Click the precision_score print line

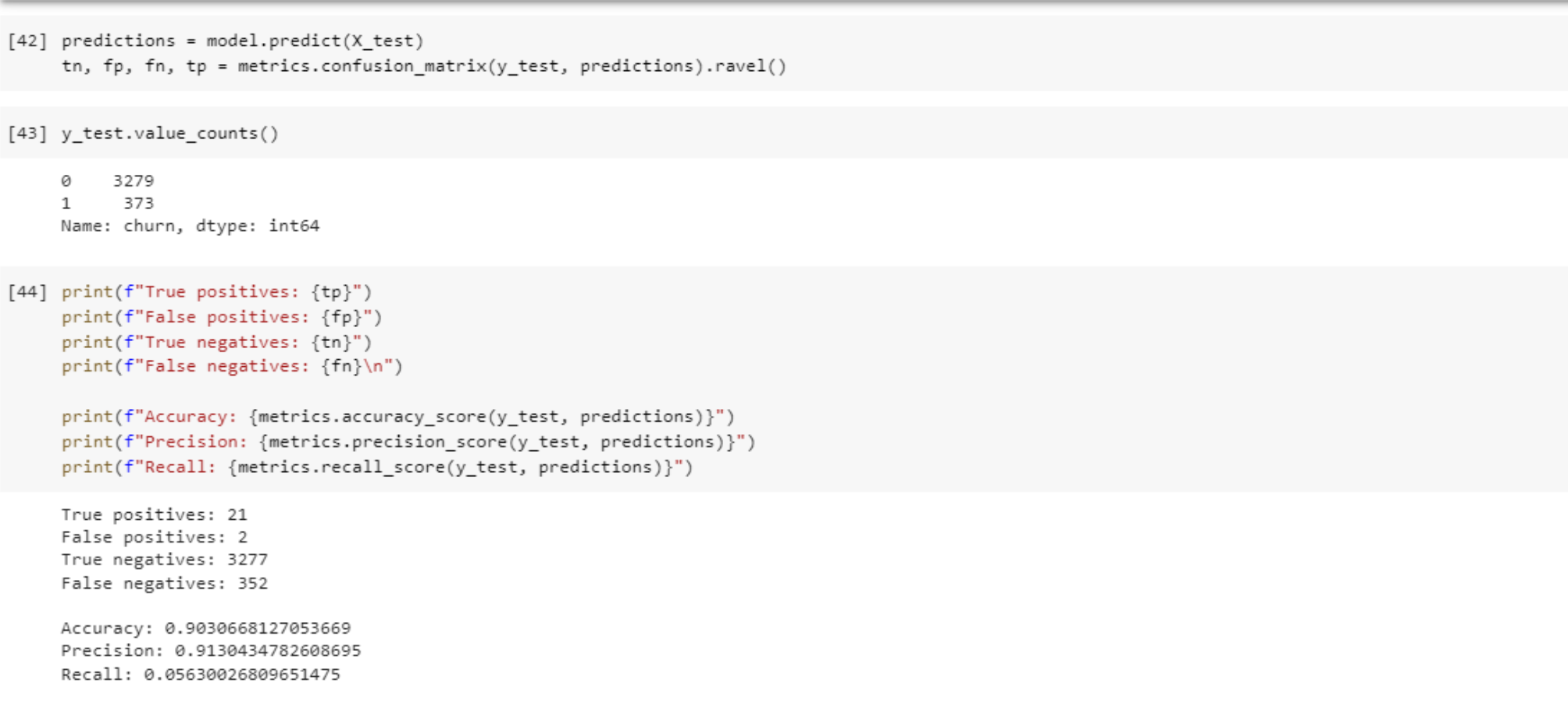(408, 442)
